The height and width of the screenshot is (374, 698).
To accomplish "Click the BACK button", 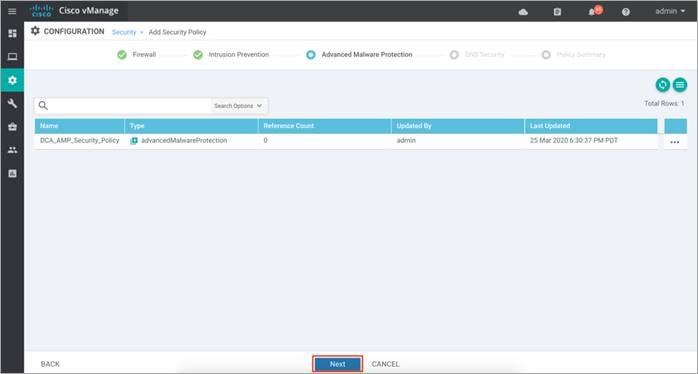I will [50, 364].
